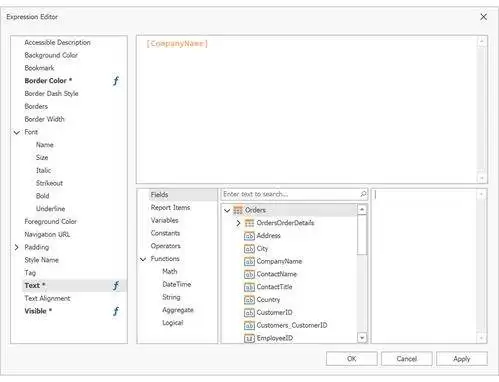
Task: Click the function icon beside Border Color
Action: click(116, 81)
